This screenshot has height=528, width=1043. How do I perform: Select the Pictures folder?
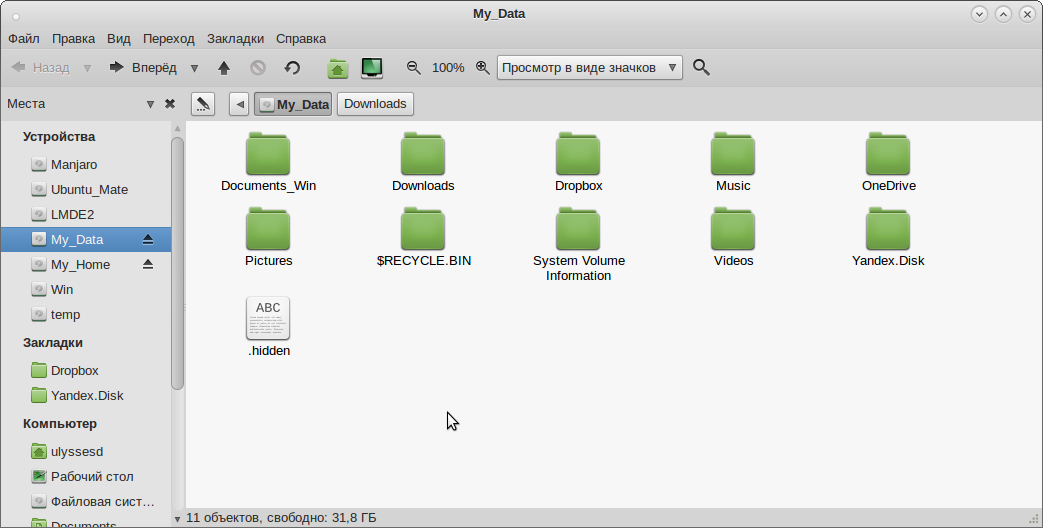(268, 237)
